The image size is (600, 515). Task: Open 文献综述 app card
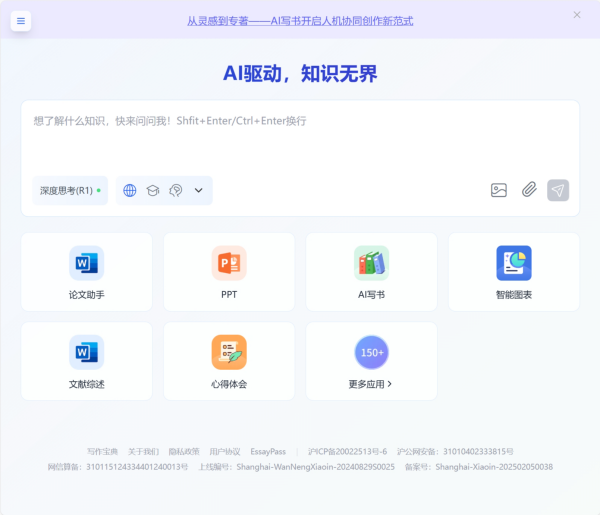(x=86, y=361)
